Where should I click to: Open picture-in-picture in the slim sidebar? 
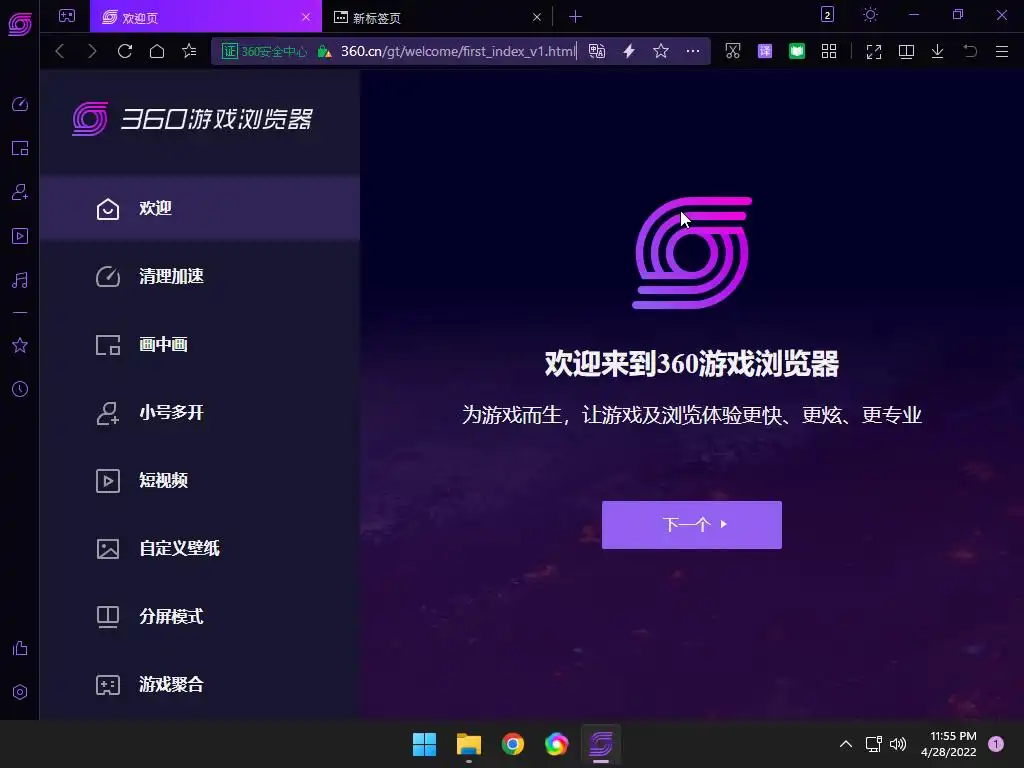point(20,148)
